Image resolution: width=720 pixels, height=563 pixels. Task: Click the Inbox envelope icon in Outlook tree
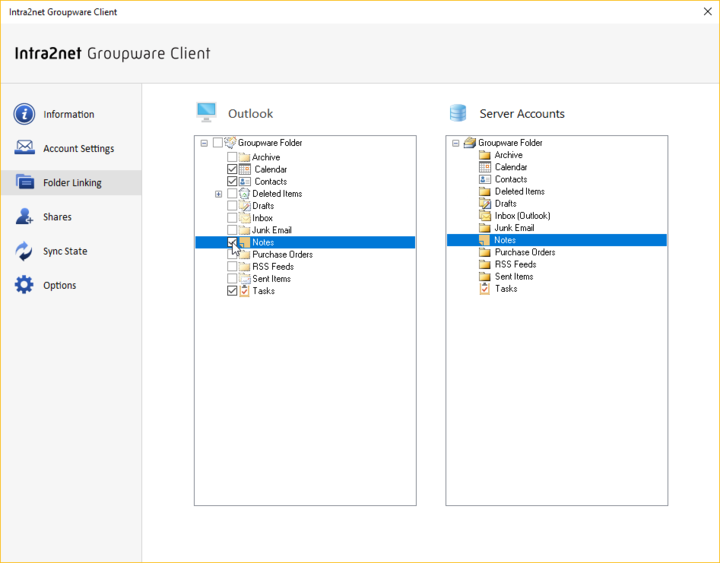pos(245,218)
